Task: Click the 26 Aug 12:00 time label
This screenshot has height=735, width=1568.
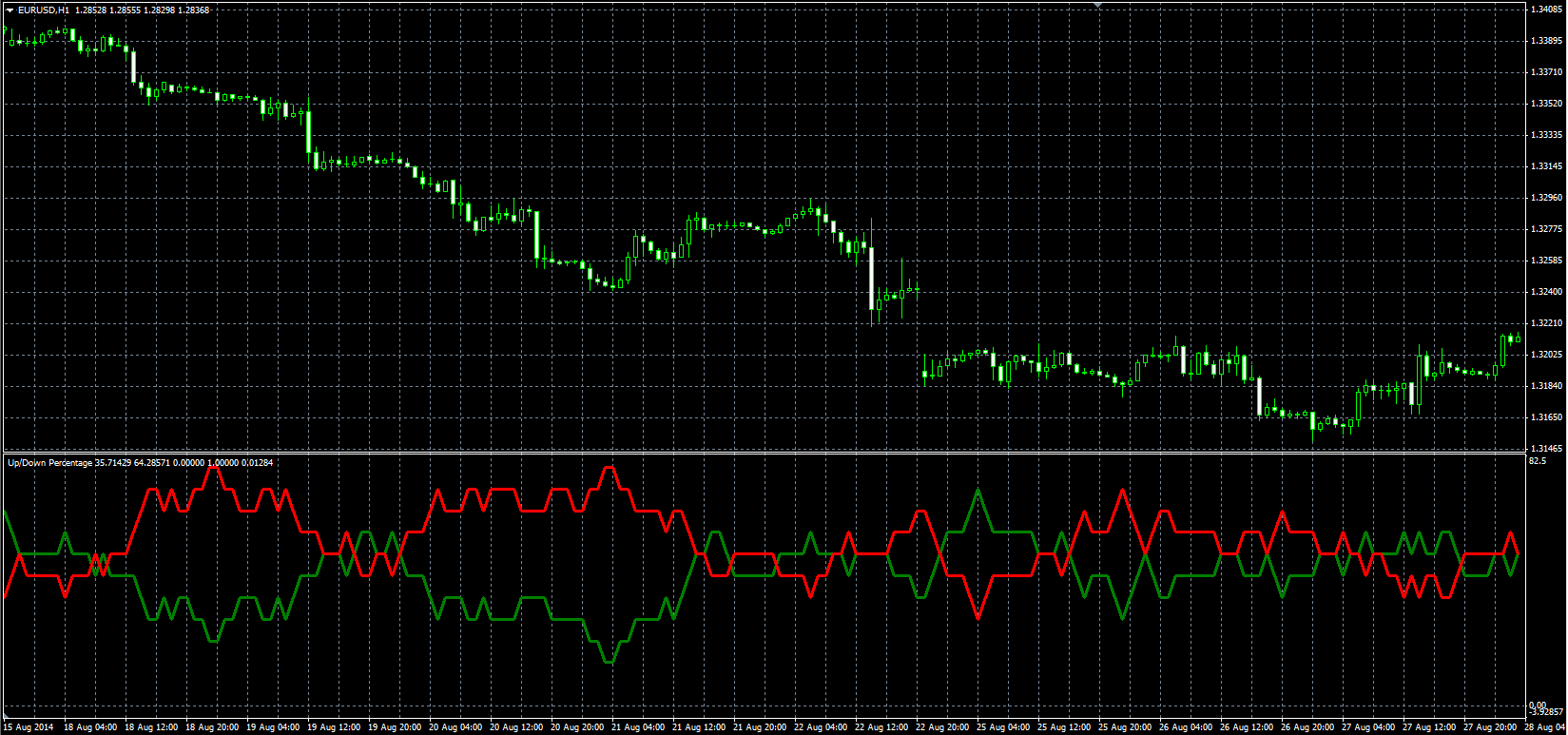Action: click(x=1247, y=727)
